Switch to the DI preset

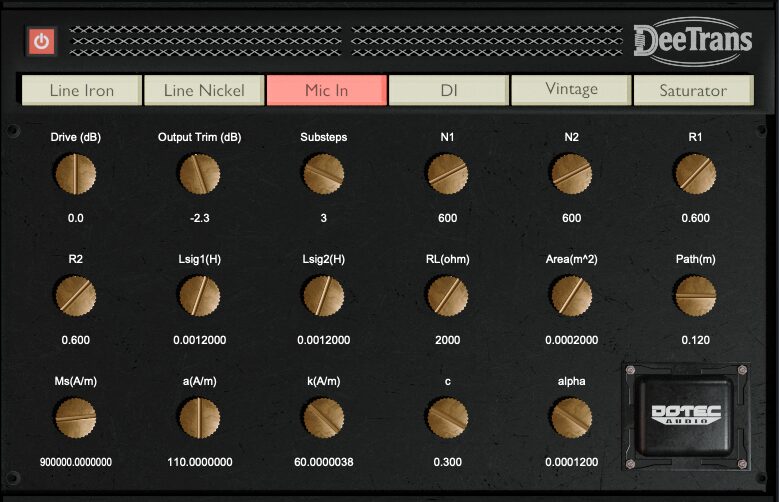click(449, 90)
